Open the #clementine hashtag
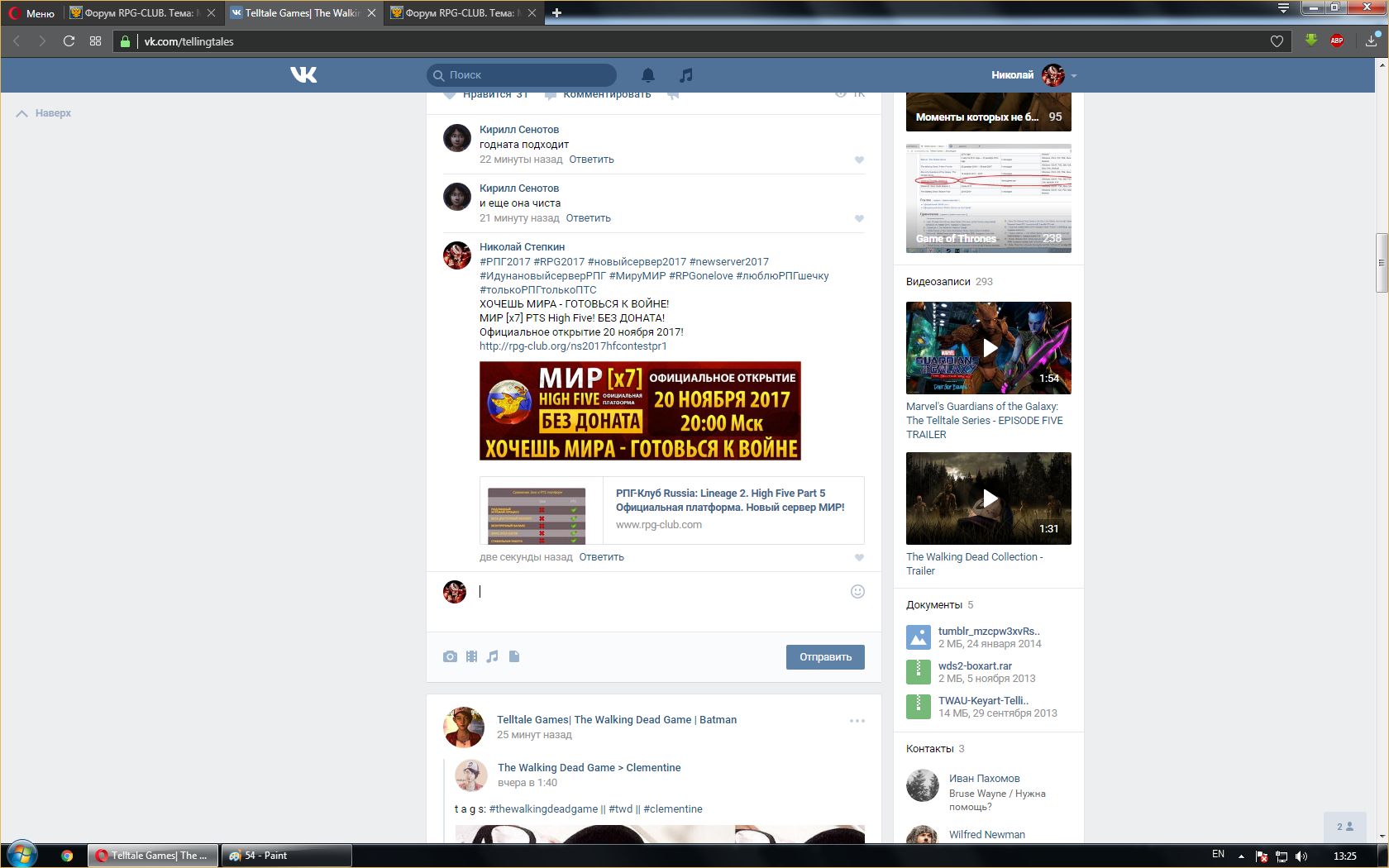 [673, 809]
